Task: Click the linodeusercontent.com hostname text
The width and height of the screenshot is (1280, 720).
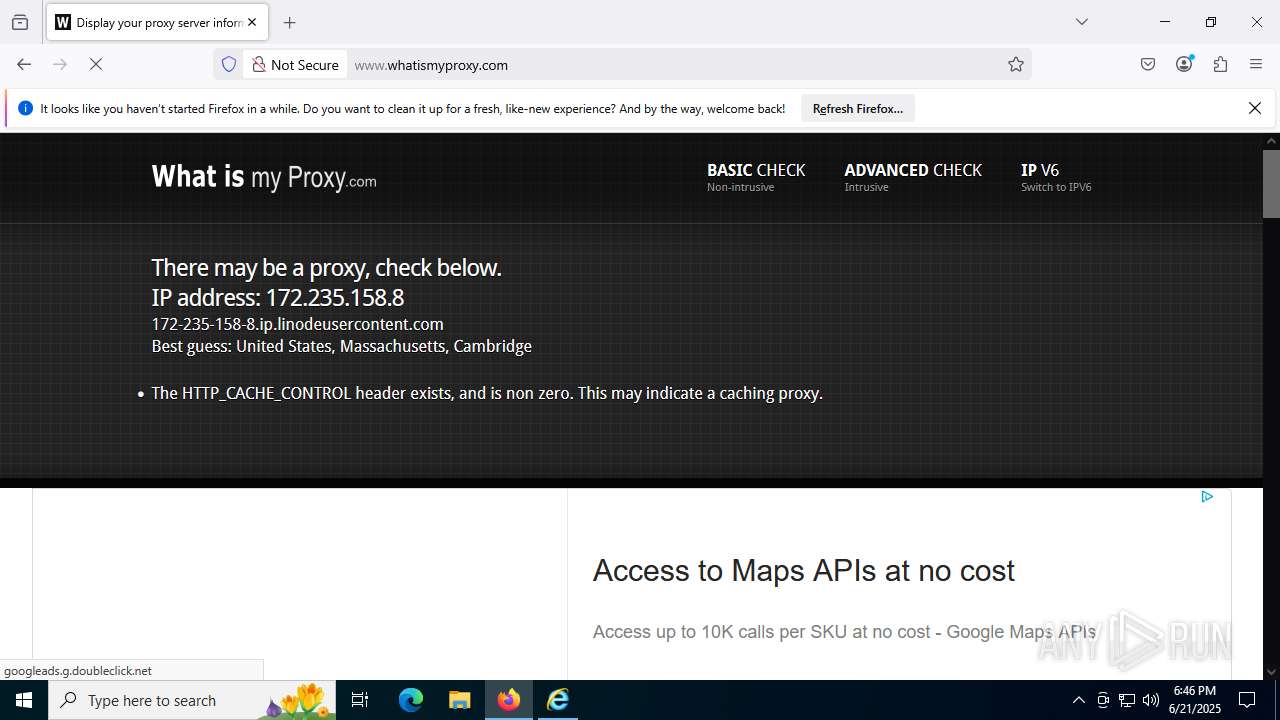Action: 298,324
